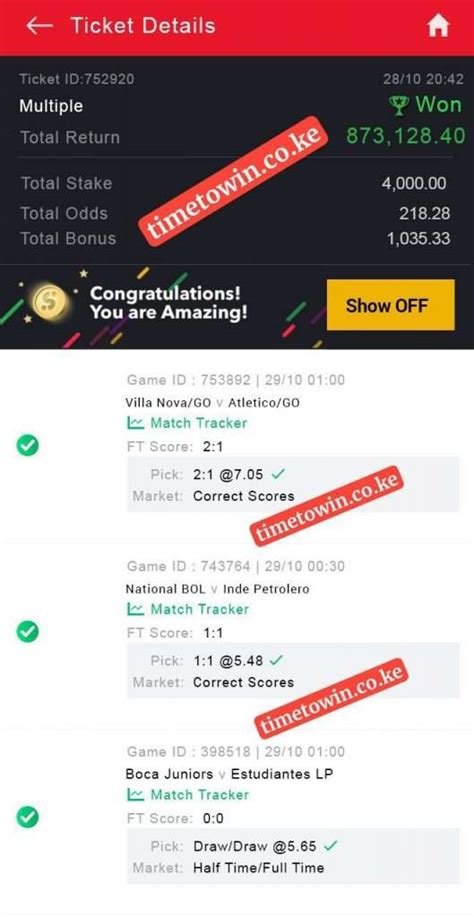The height and width of the screenshot is (917, 474).
Task: Open Match Tracker for National BOL v Inde Petrolero
Action: coord(187,609)
